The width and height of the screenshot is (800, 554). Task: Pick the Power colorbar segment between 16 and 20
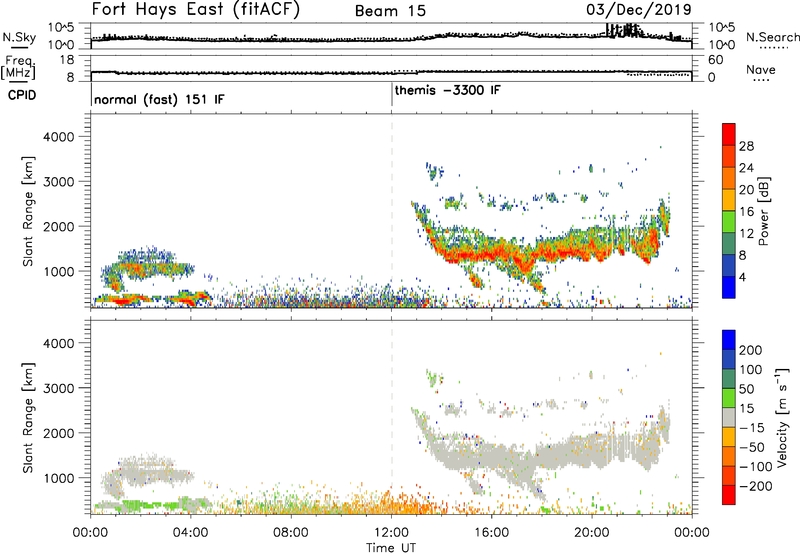pos(729,200)
